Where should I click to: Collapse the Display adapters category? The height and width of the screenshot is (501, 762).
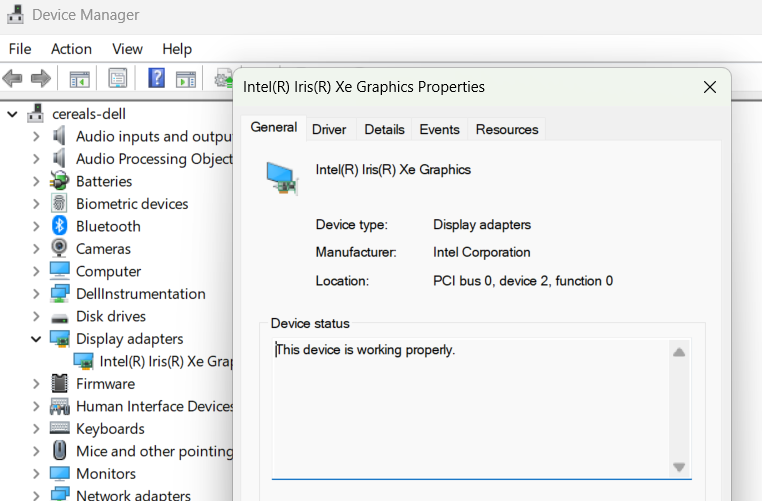[x=36, y=339]
